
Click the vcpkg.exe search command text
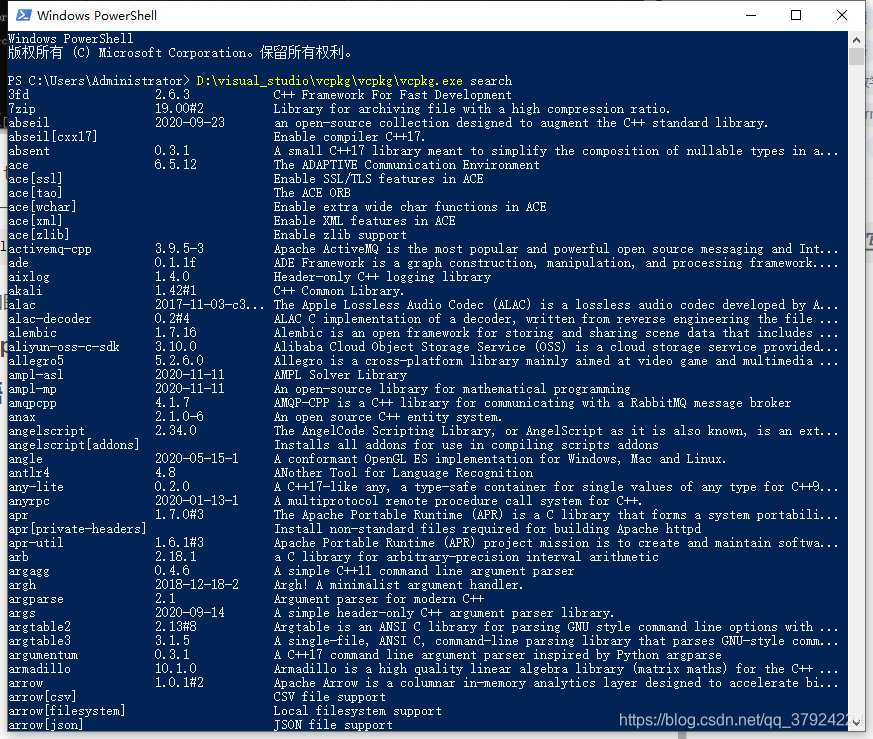(354, 81)
